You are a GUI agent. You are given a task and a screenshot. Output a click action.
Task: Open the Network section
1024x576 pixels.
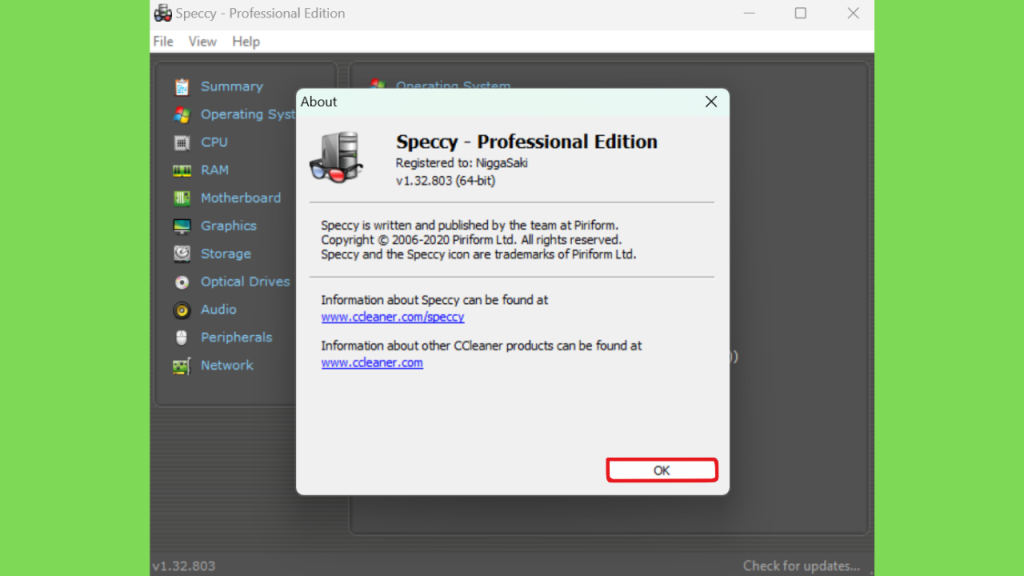pos(227,365)
